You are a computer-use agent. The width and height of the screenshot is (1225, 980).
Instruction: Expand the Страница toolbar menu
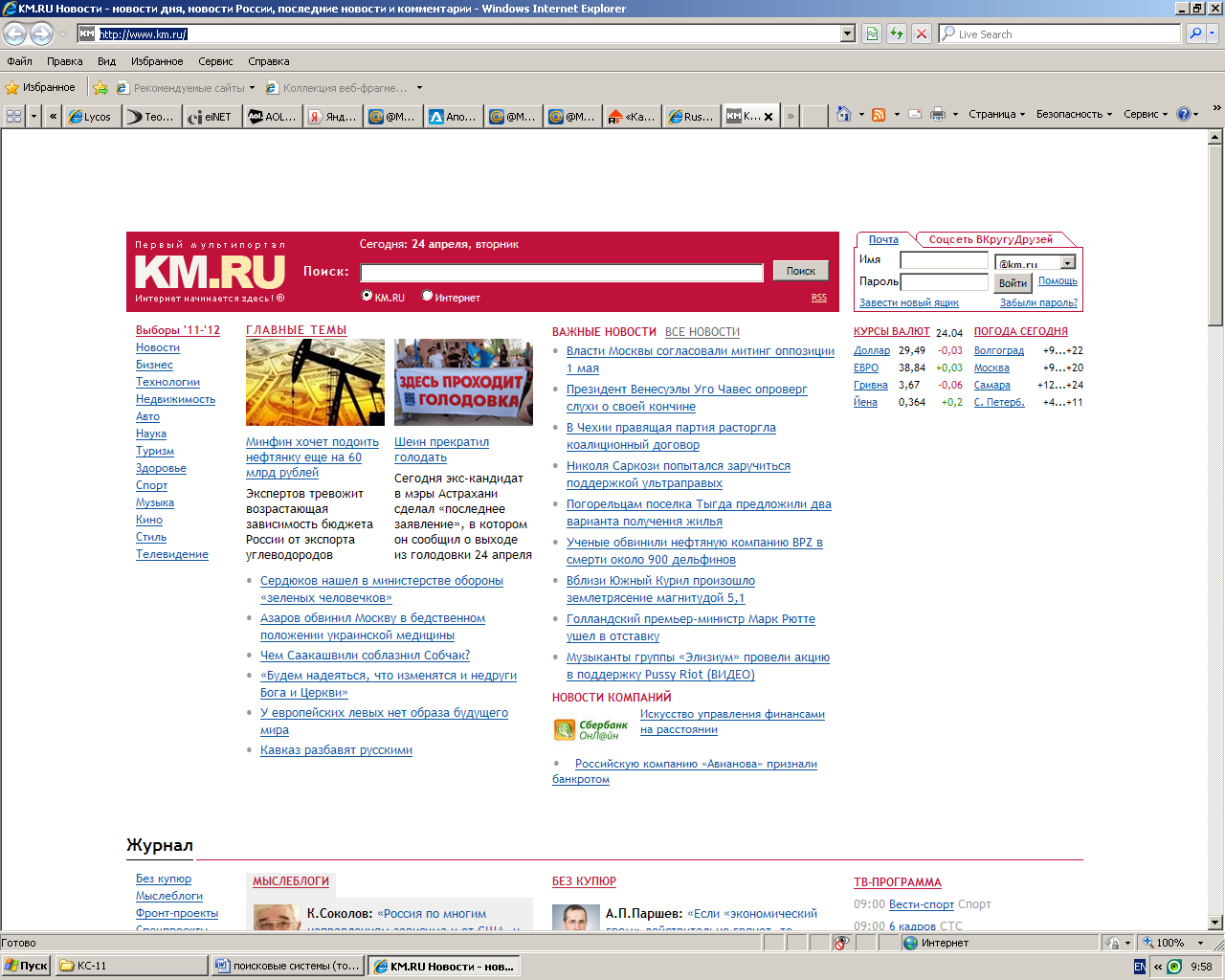[996, 114]
